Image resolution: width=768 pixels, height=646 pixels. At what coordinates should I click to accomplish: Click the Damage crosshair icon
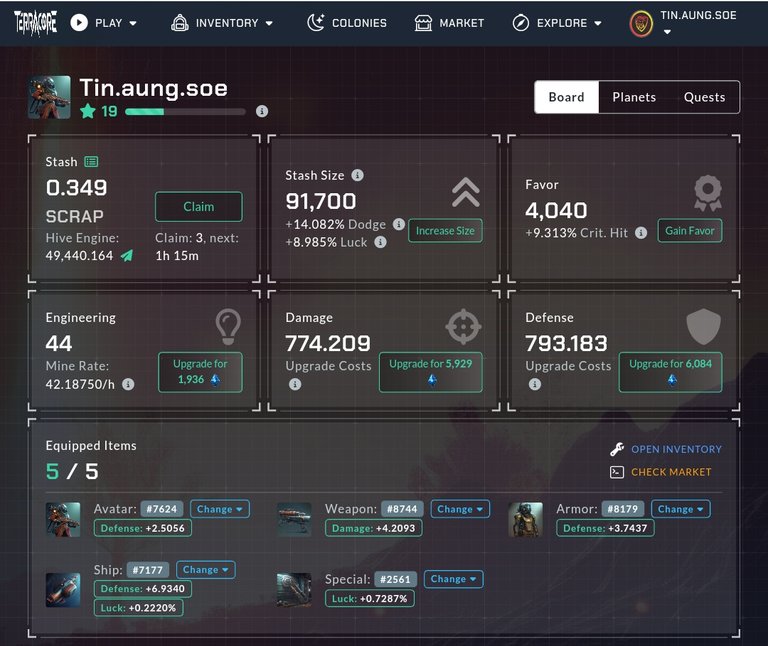click(463, 326)
